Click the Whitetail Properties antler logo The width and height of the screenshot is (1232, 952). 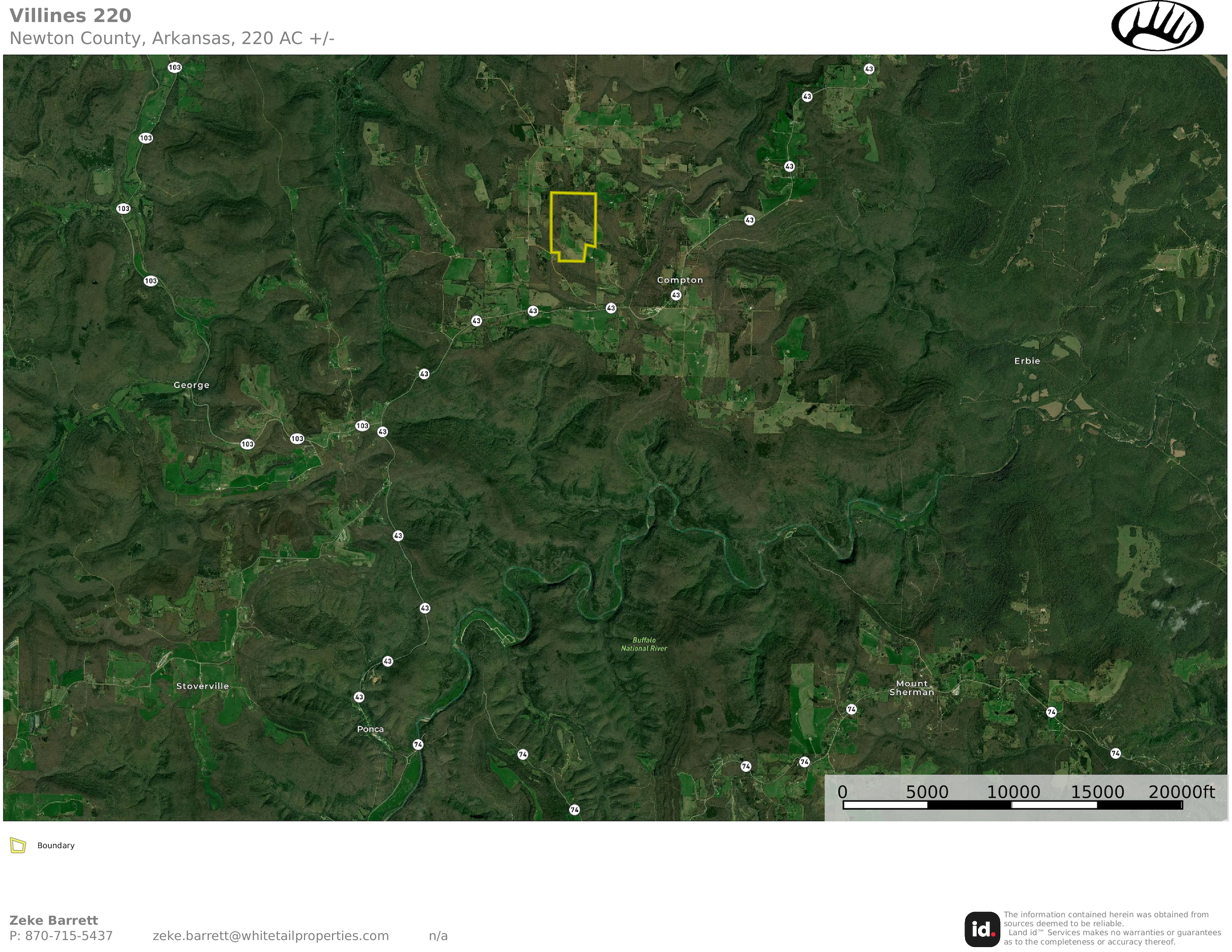(x=1157, y=26)
